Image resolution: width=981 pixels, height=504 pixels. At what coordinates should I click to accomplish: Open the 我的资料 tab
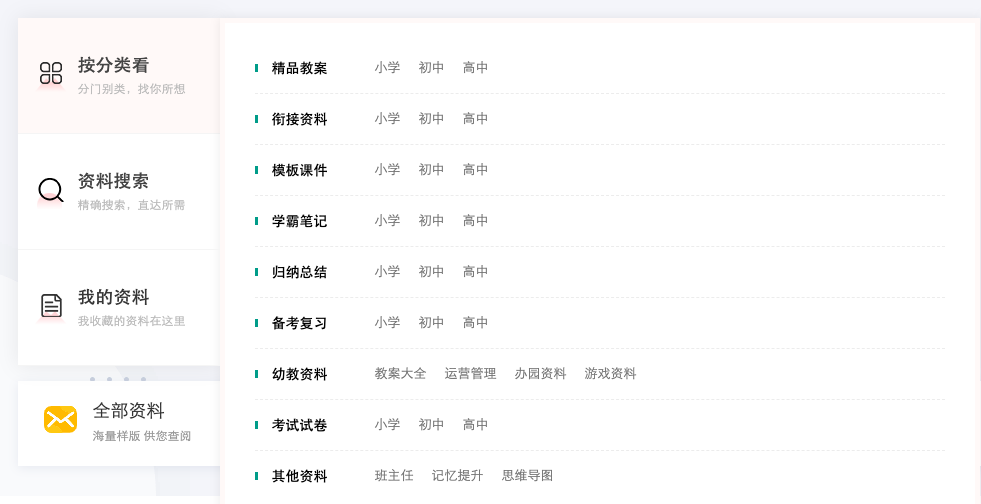pyautogui.click(x=119, y=308)
